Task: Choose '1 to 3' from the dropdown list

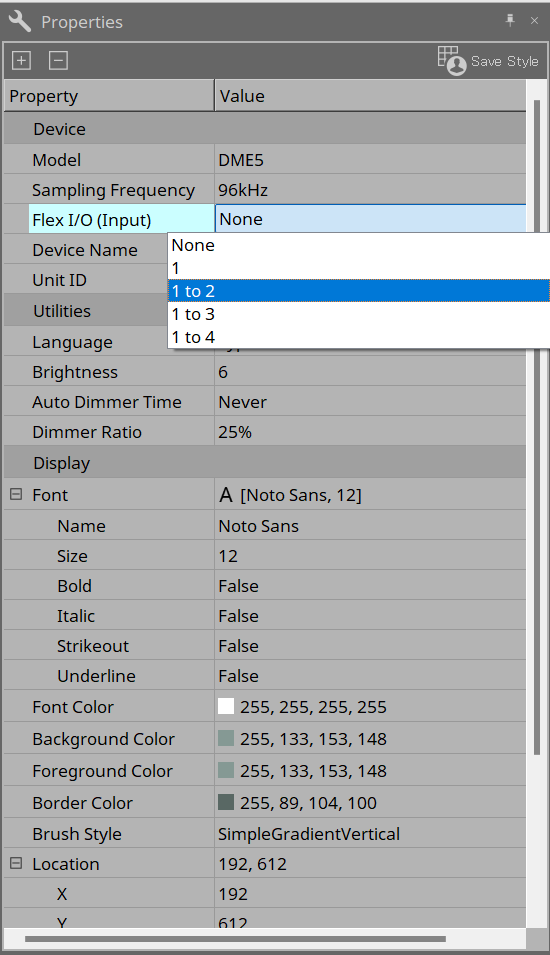Action: (359, 314)
